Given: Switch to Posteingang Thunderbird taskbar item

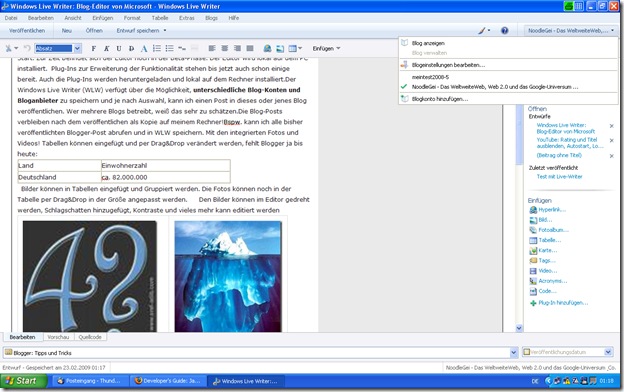Looking at the screenshot, I should [90, 381].
